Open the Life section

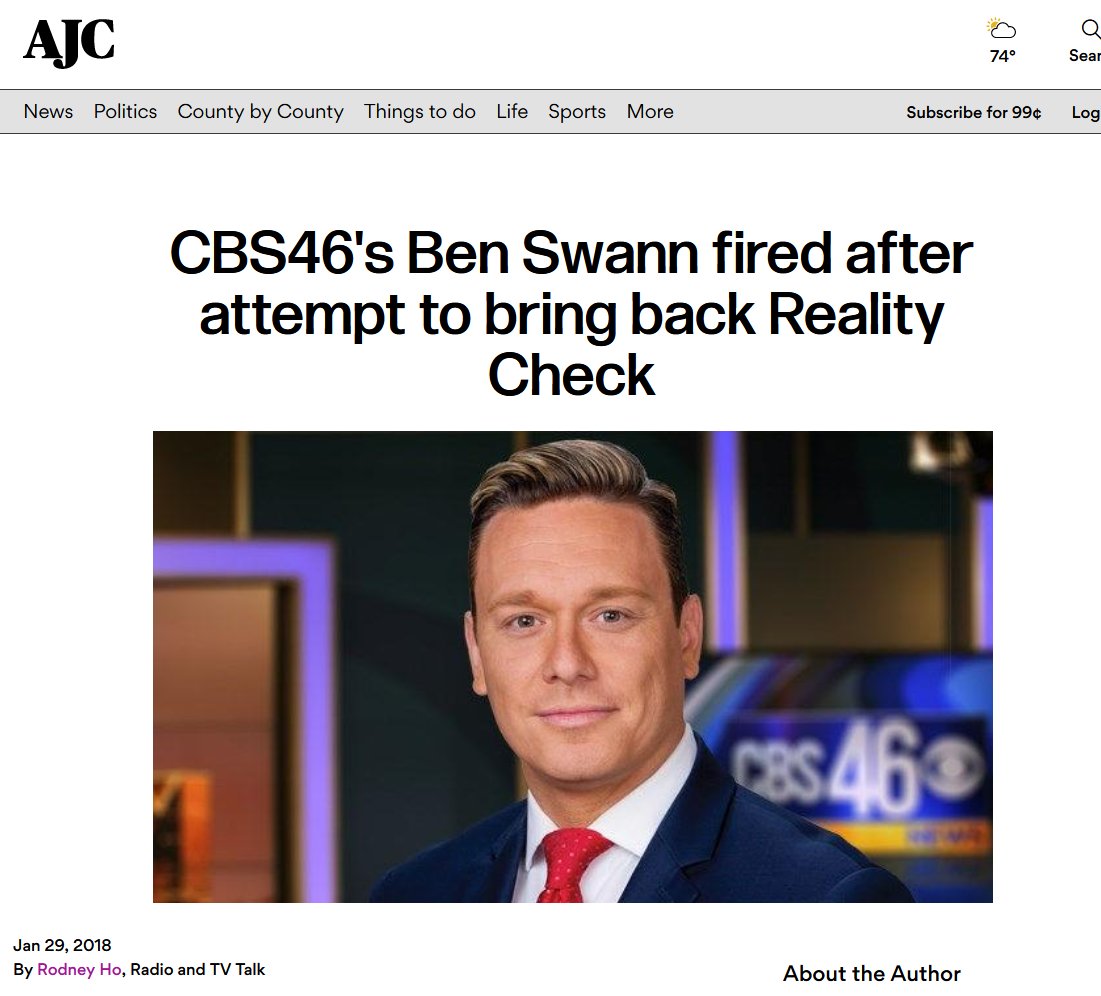click(512, 112)
